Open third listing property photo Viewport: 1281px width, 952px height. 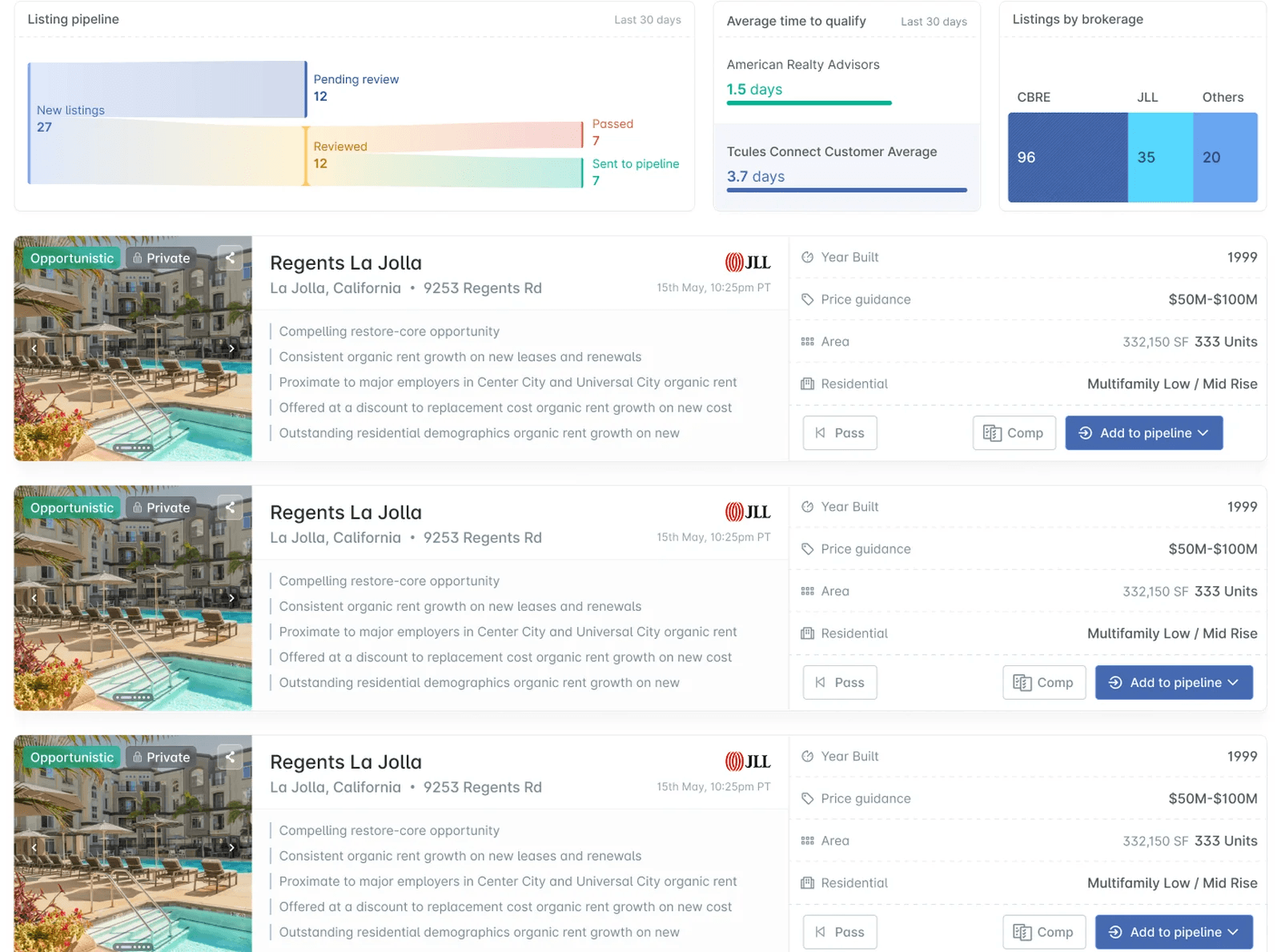tap(133, 844)
